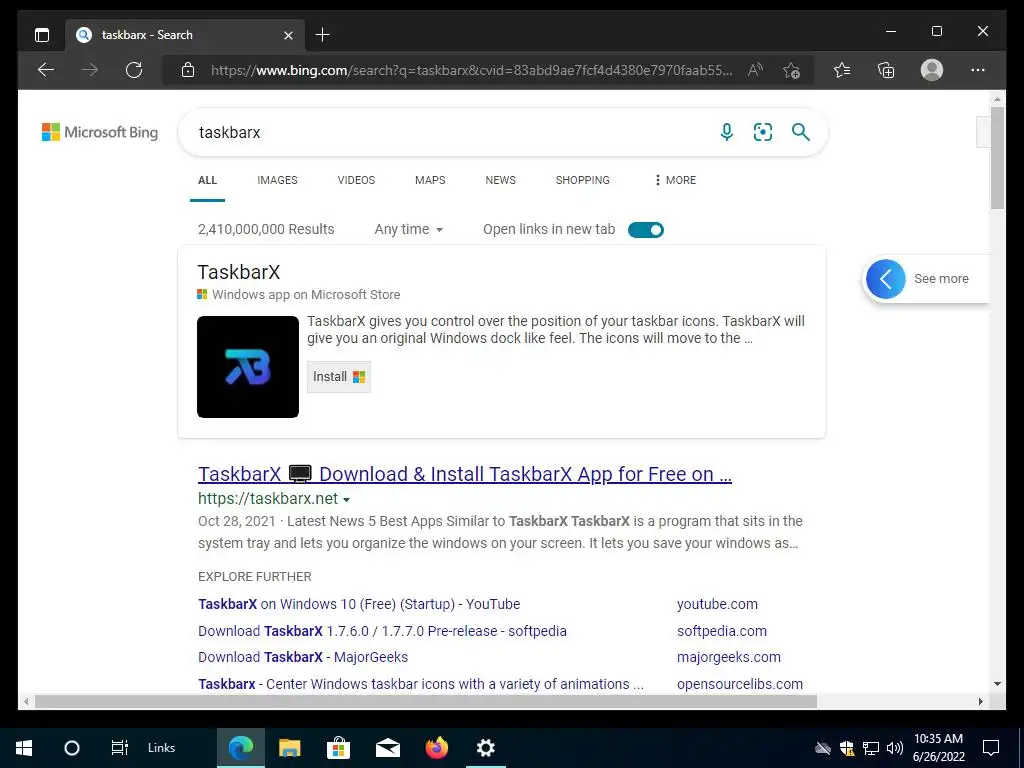Click the scroll down arrow of page
1024x768 pixels.
click(x=997, y=684)
